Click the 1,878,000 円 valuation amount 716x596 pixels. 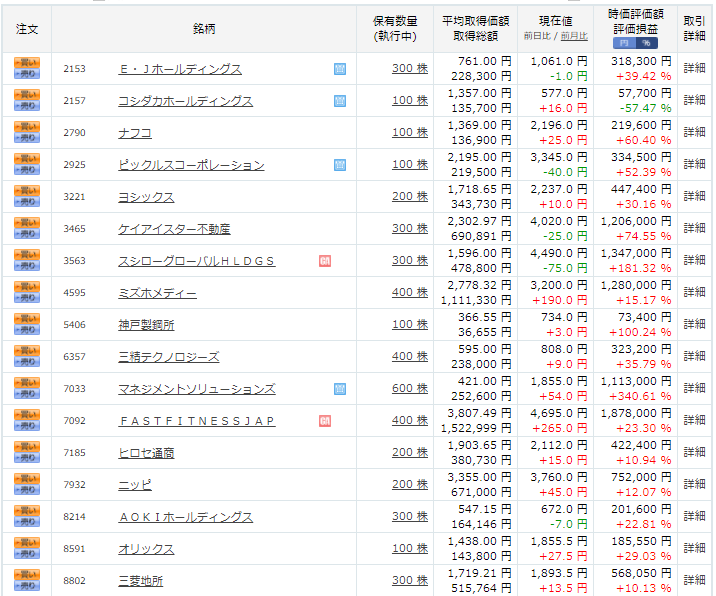tap(636, 413)
